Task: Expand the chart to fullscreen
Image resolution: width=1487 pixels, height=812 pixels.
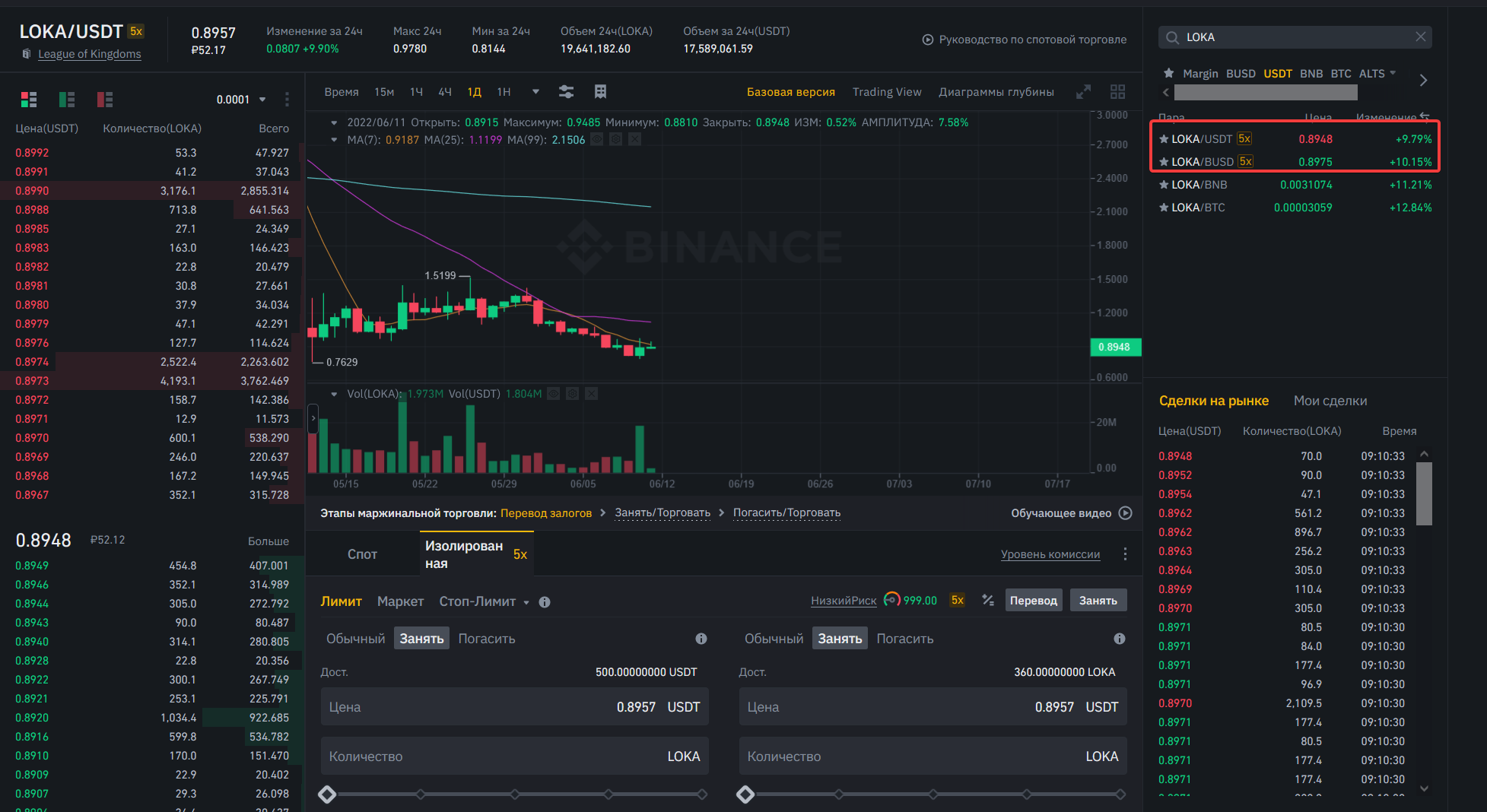Action: click(x=1084, y=92)
